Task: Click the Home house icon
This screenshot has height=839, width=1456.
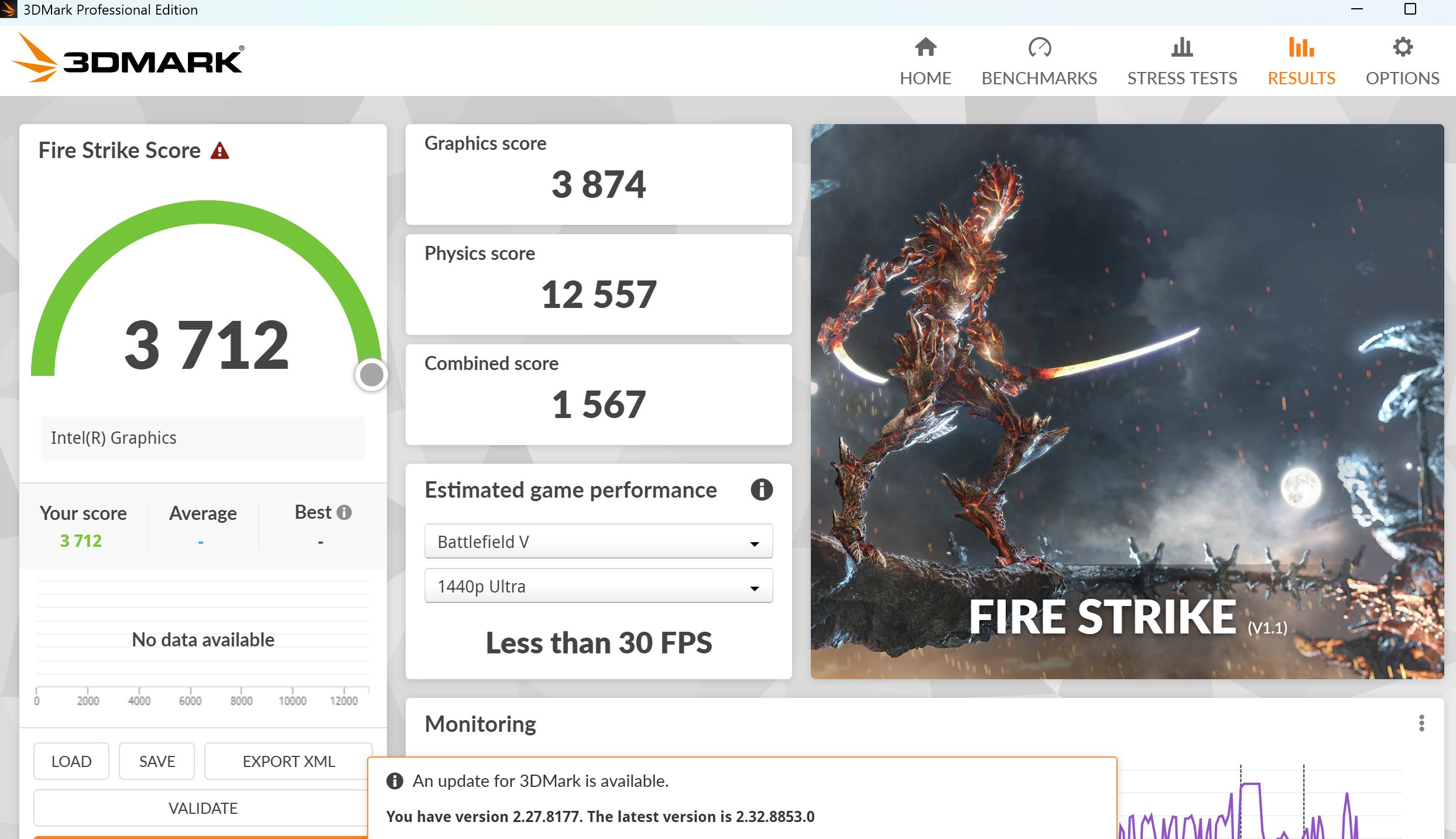Action: [x=925, y=47]
